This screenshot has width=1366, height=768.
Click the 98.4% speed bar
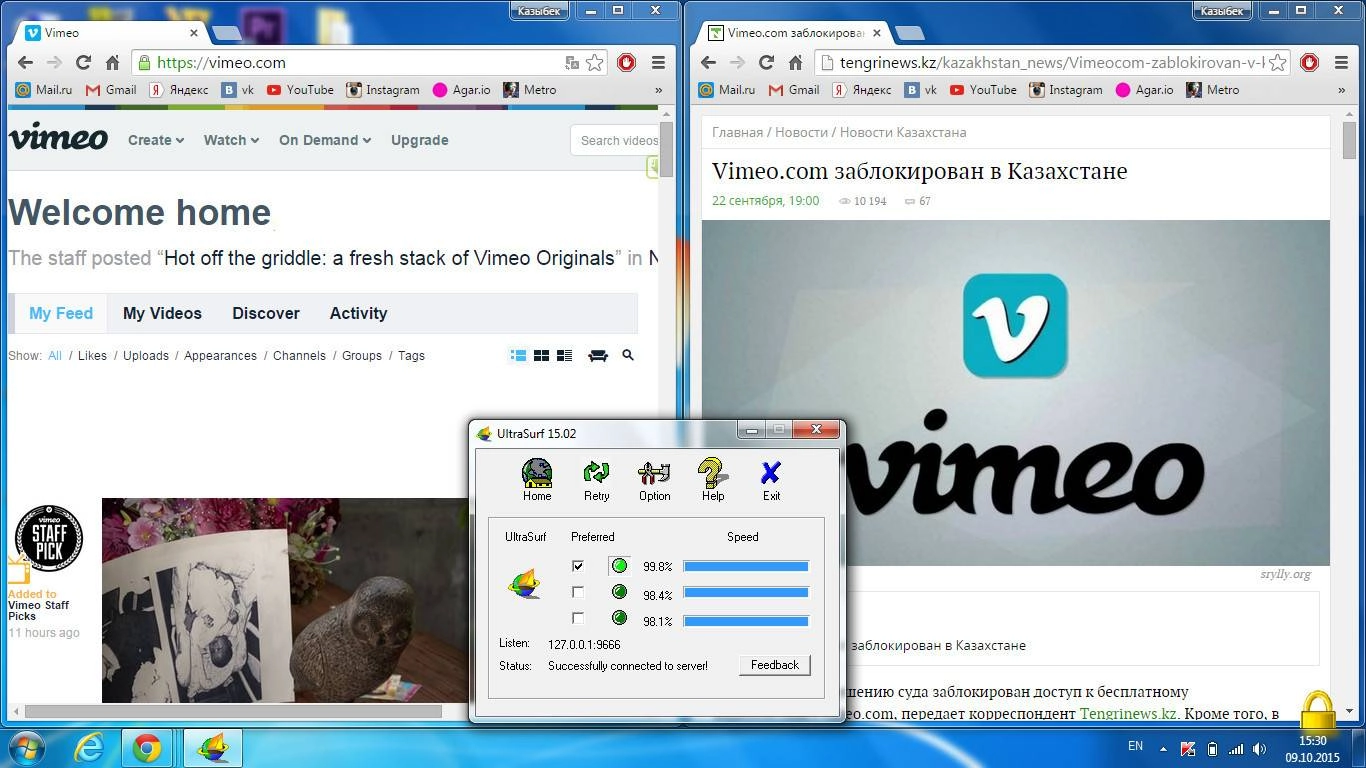click(746, 592)
